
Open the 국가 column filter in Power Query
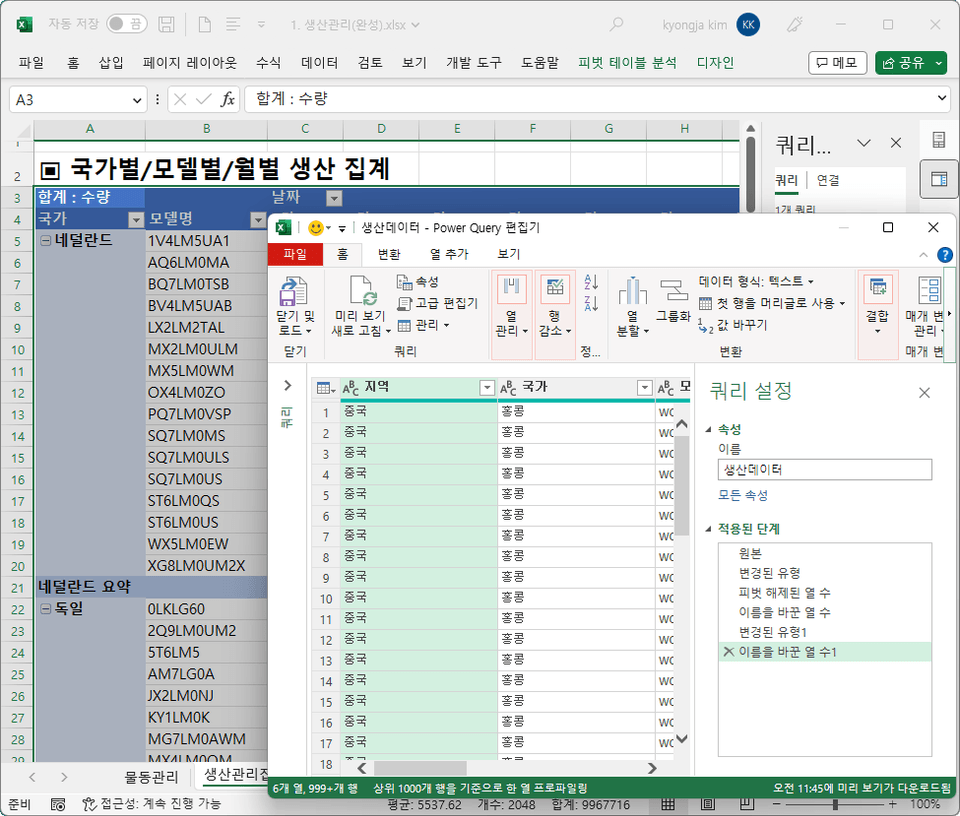(644, 388)
